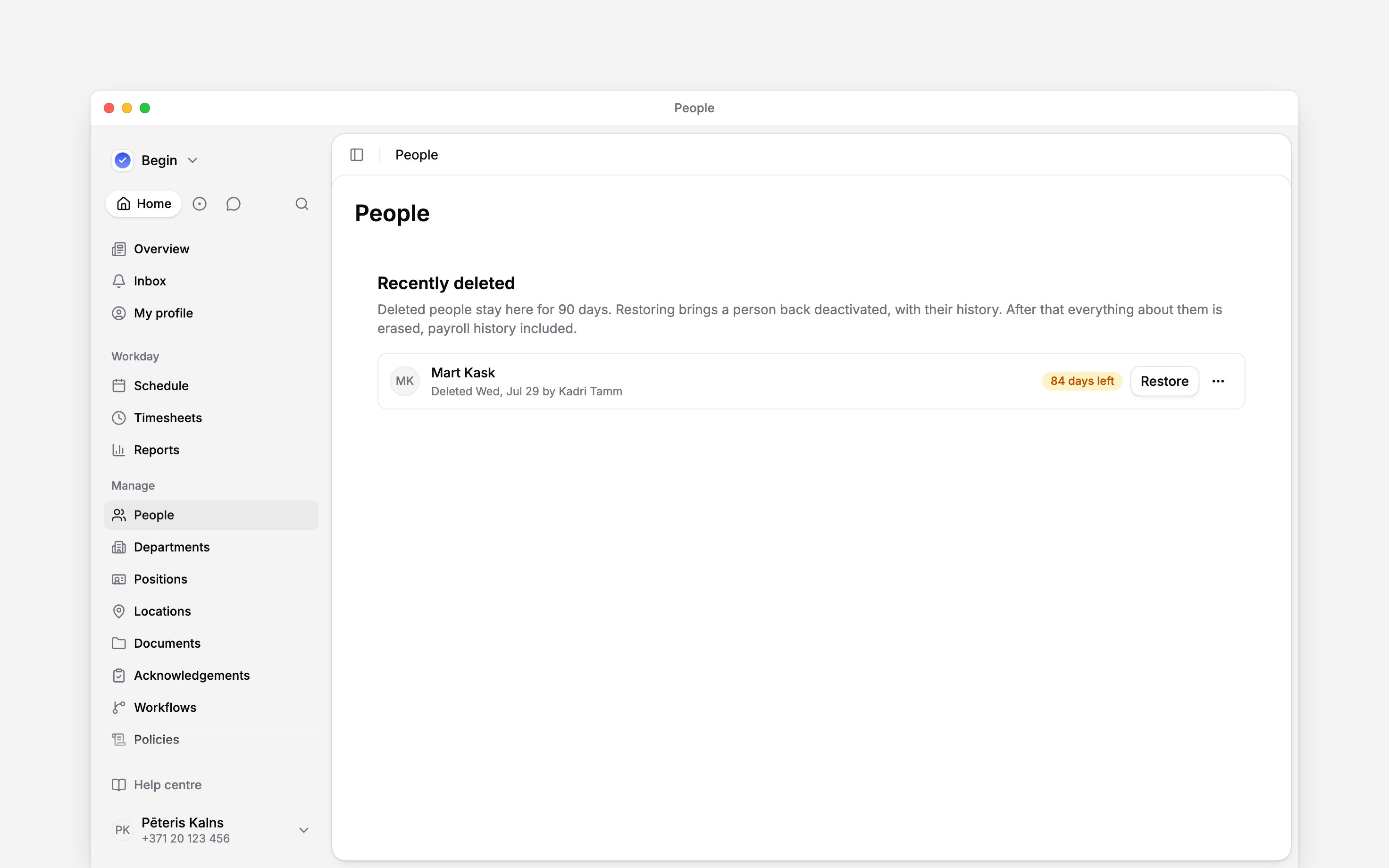Click the Recently deleted heading
Image resolution: width=1389 pixels, height=868 pixels.
[446, 284]
